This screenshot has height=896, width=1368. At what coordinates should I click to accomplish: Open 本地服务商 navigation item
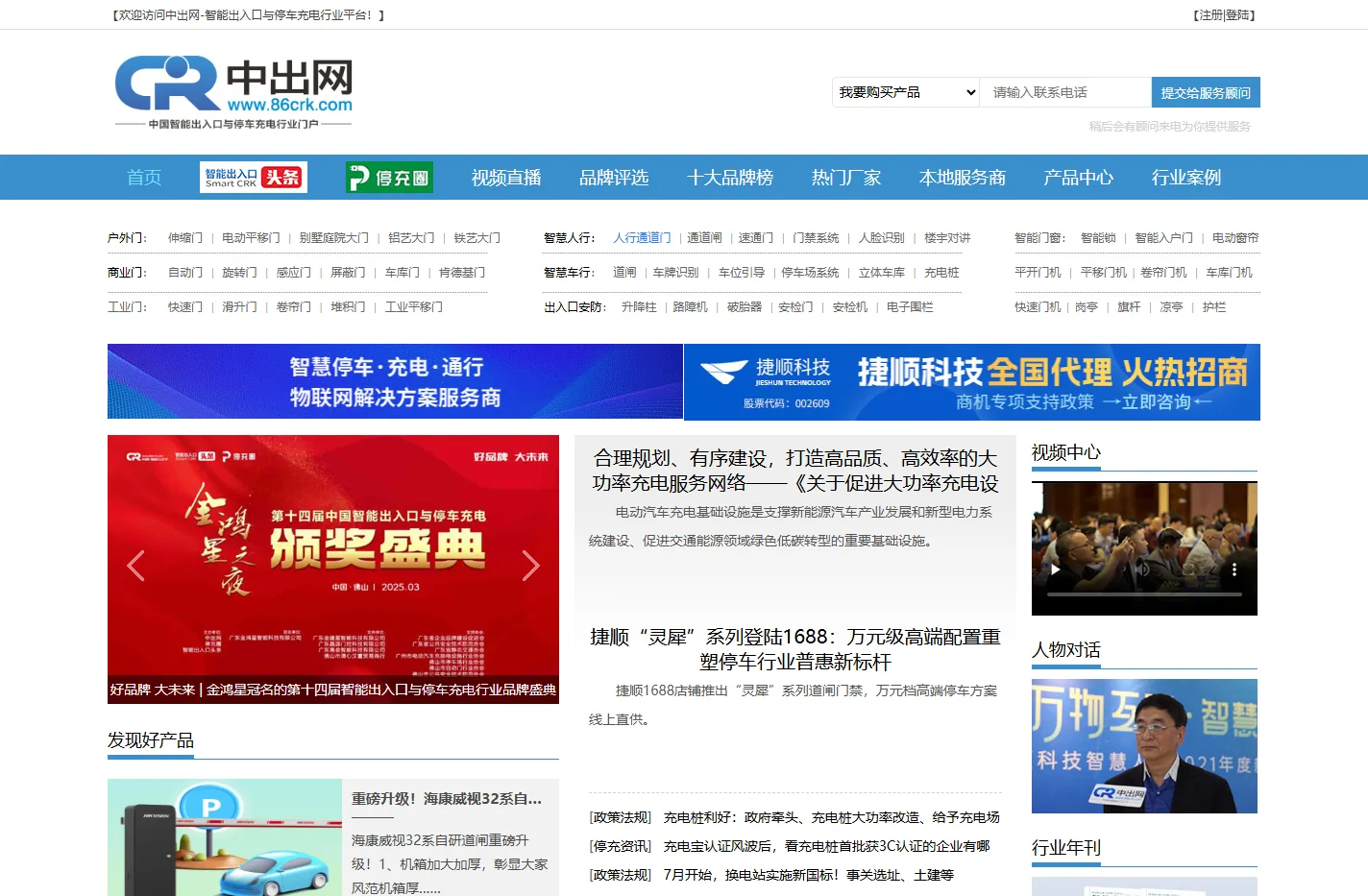click(963, 178)
